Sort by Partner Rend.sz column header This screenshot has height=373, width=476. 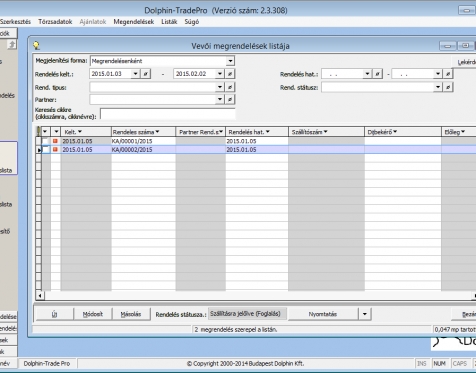201,132
